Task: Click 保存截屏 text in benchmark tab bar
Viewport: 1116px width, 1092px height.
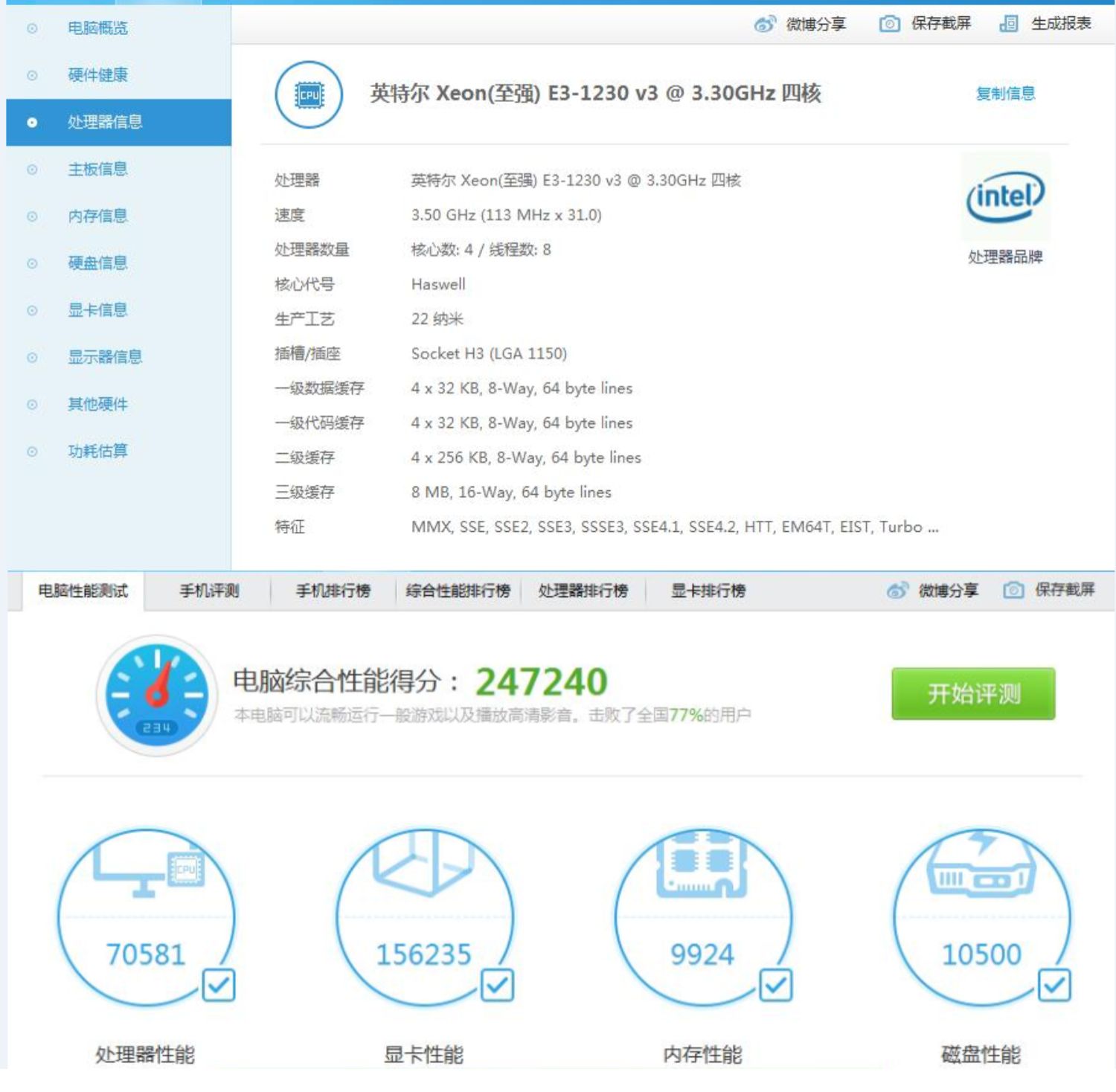Action: point(1065,590)
